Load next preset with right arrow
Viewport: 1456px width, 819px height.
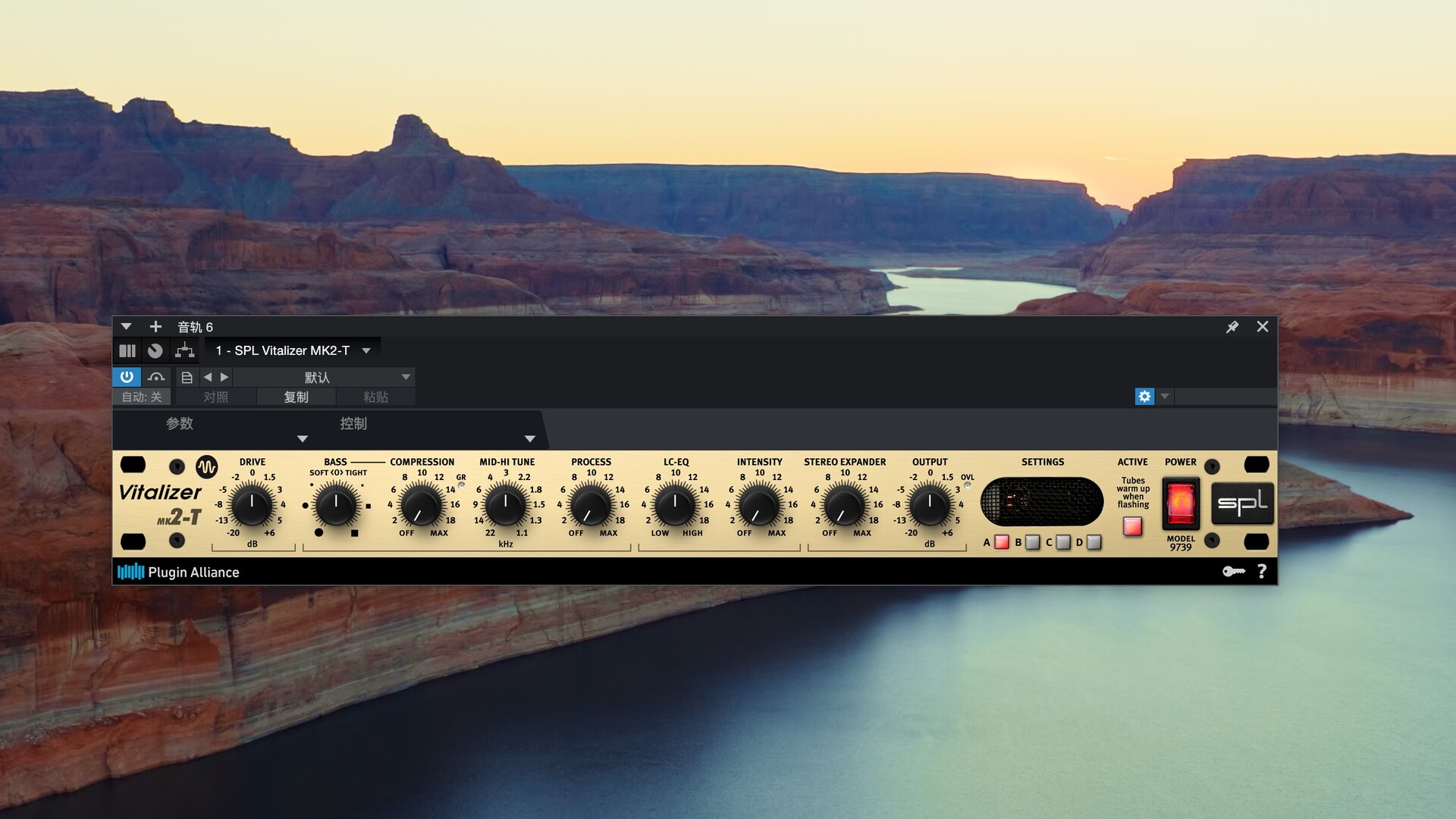224,377
